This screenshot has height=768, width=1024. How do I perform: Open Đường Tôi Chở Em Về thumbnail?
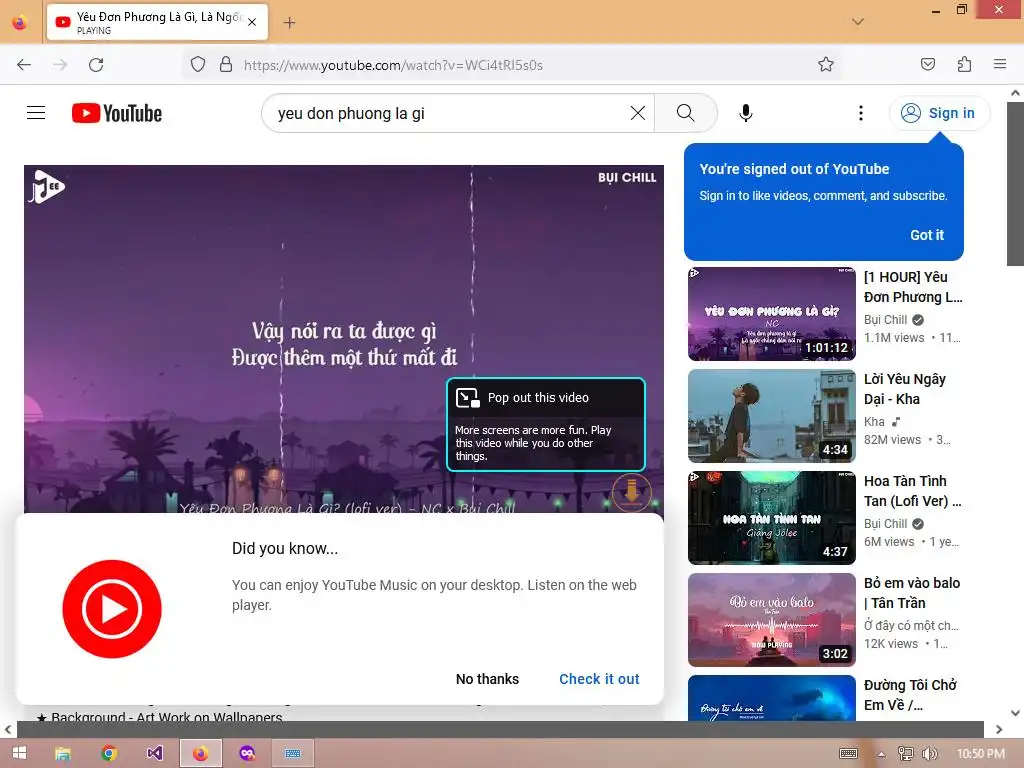coord(772,697)
